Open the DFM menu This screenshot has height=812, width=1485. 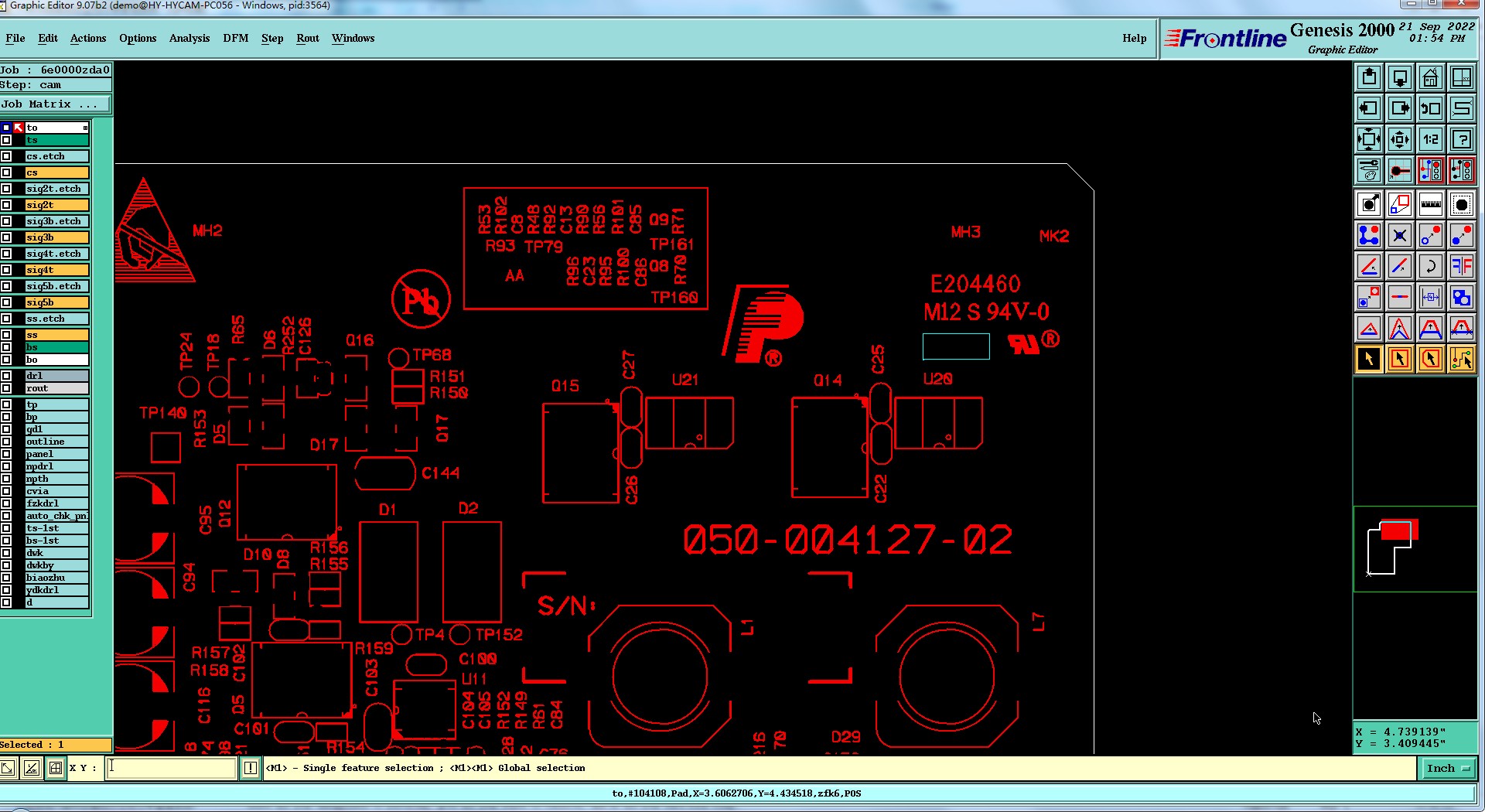[236, 38]
